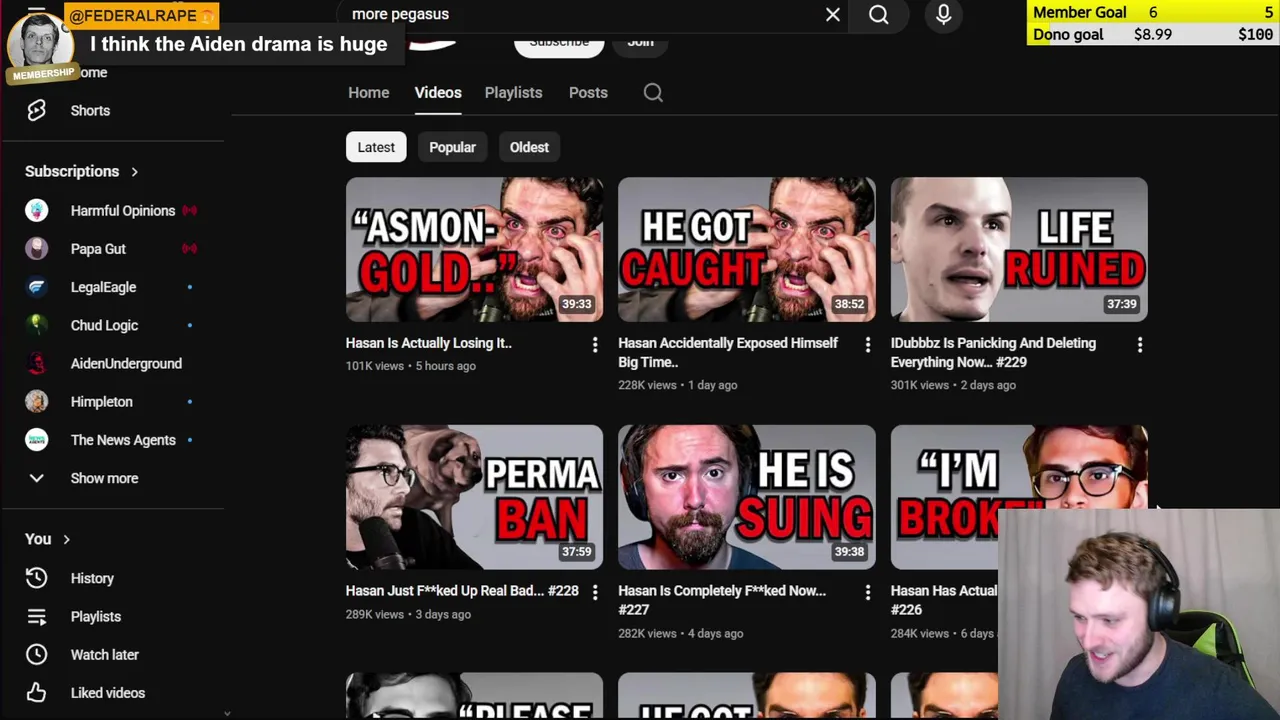Open Liked videos thumbs-up icon

click(x=36, y=693)
